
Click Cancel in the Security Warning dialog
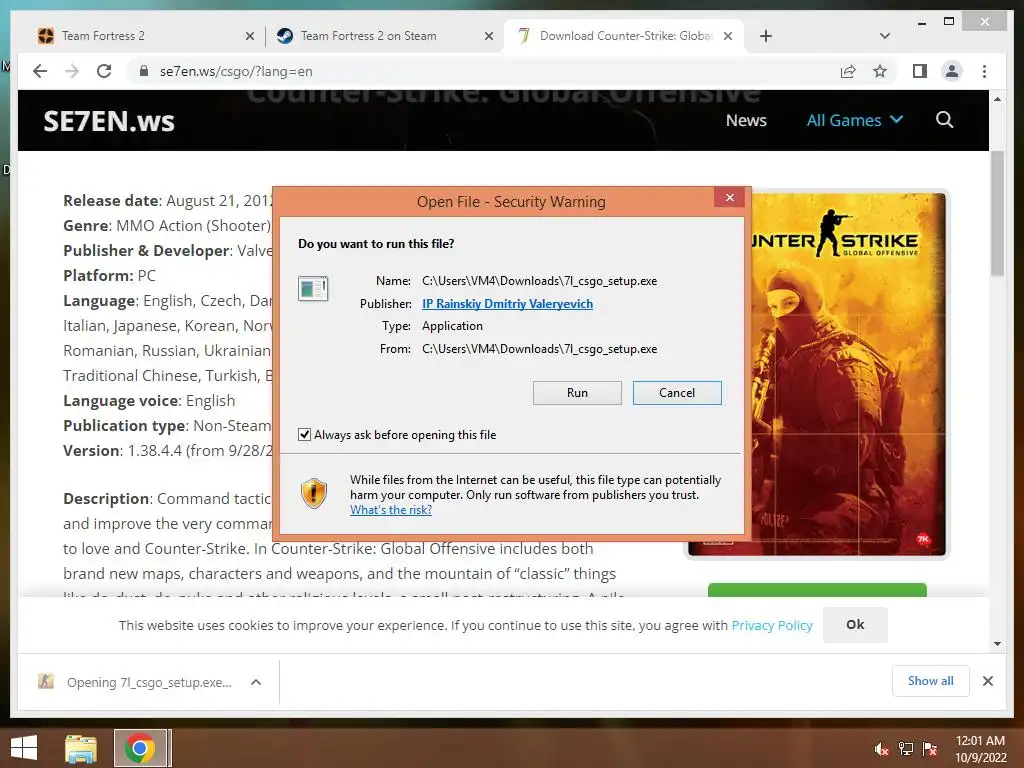(x=677, y=392)
